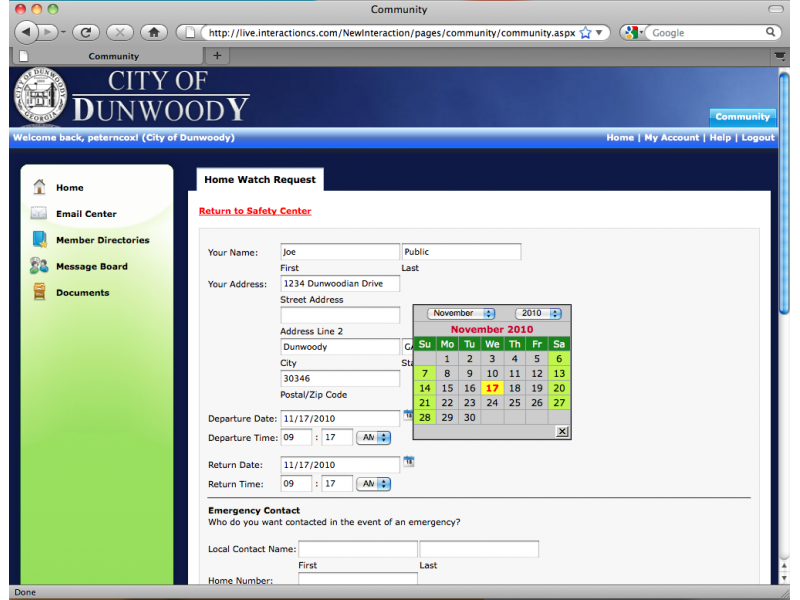Image resolution: width=800 pixels, height=600 pixels.
Task: Click the Documents cabinet icon
Action: point(37,292)
